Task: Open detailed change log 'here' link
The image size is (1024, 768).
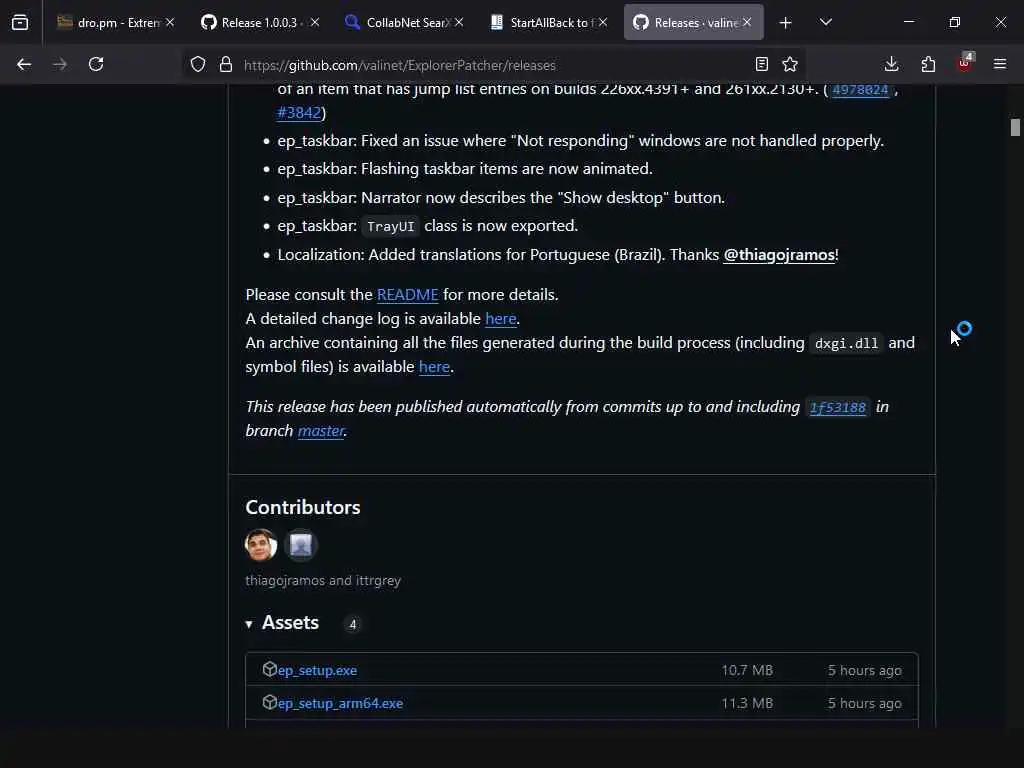Action: (x=501, y=319)
